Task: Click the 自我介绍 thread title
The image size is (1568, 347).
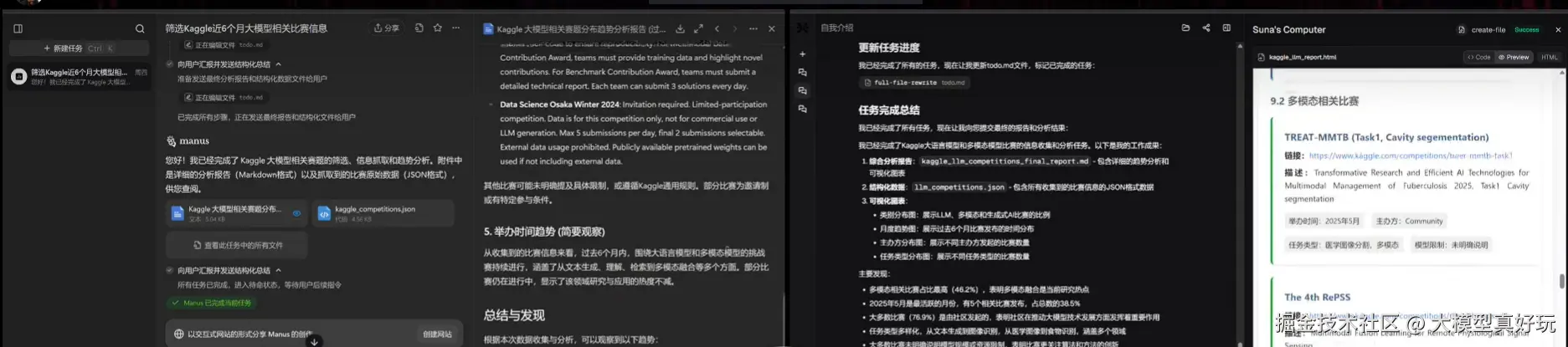Action: [x=837, y=28]
